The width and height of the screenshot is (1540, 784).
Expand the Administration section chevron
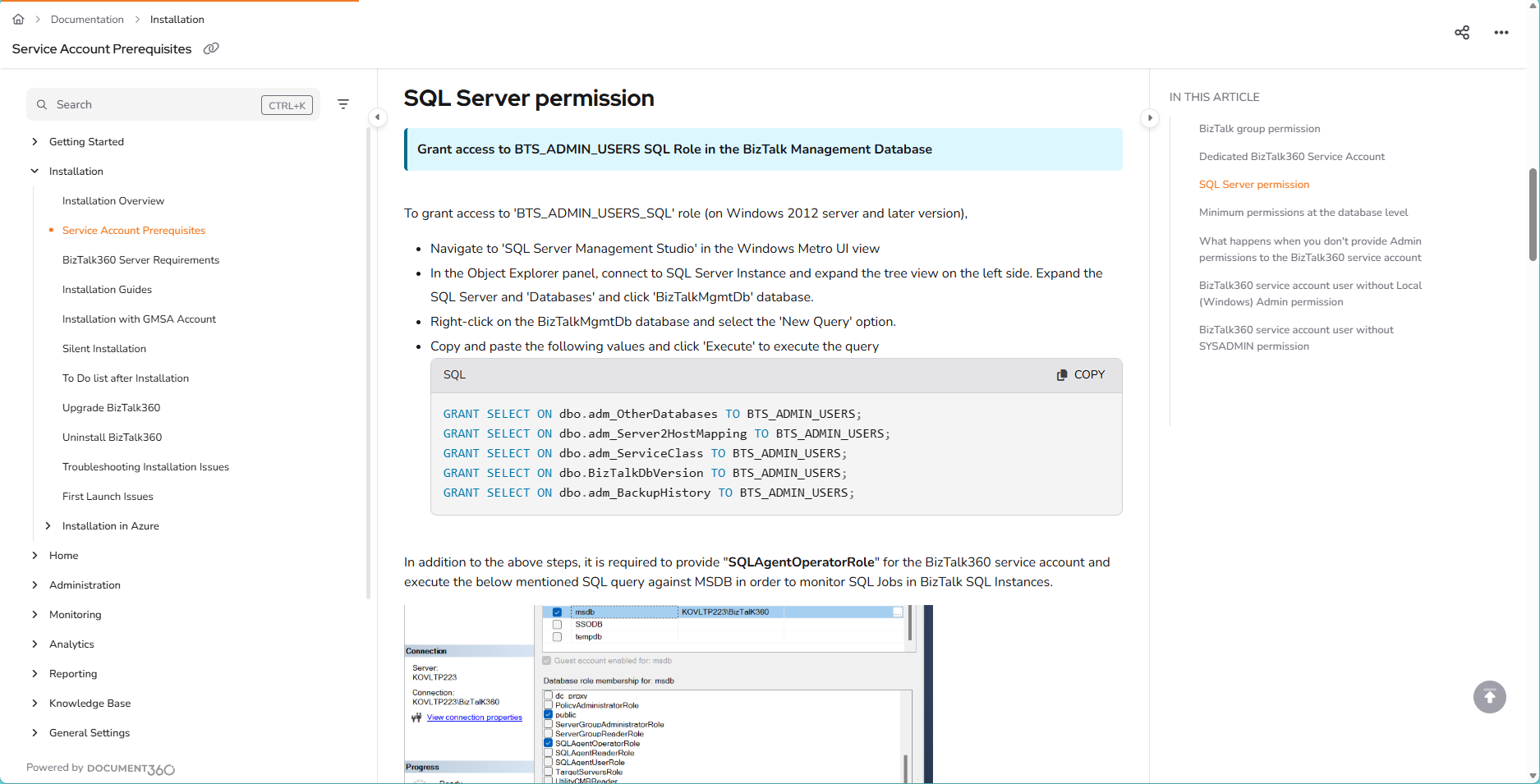pos(34,585)
